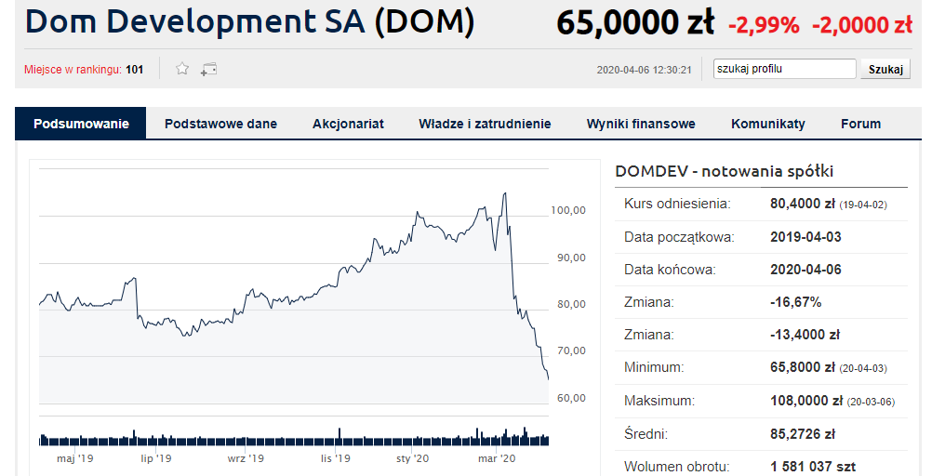The image size is (945, 476).
Task: Click the add-to-portfolio wallet icon
Action: point(208,69)
